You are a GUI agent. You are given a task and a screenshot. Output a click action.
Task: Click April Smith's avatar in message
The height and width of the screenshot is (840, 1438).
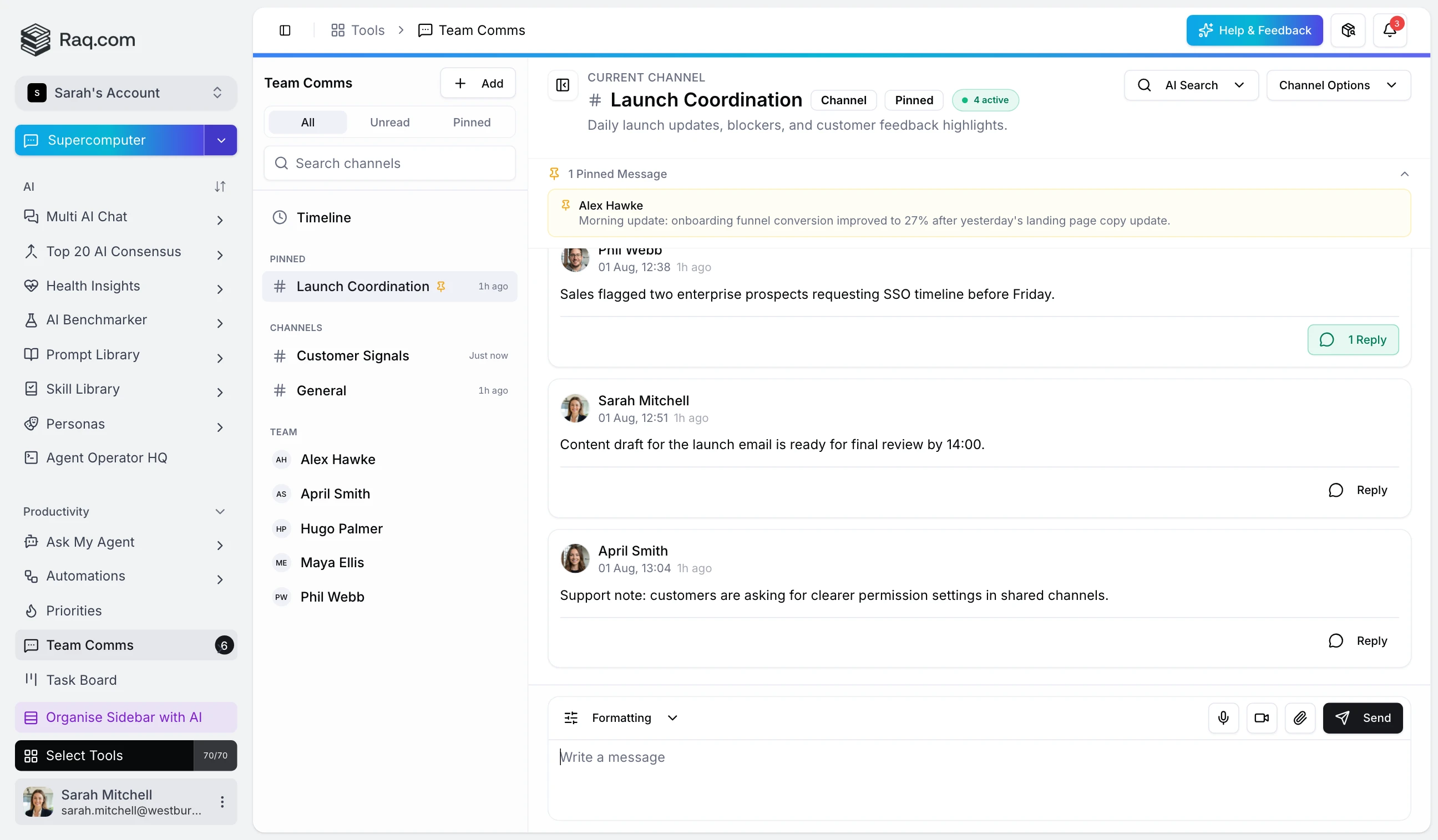pyautogui.click(x=575, y=558)
